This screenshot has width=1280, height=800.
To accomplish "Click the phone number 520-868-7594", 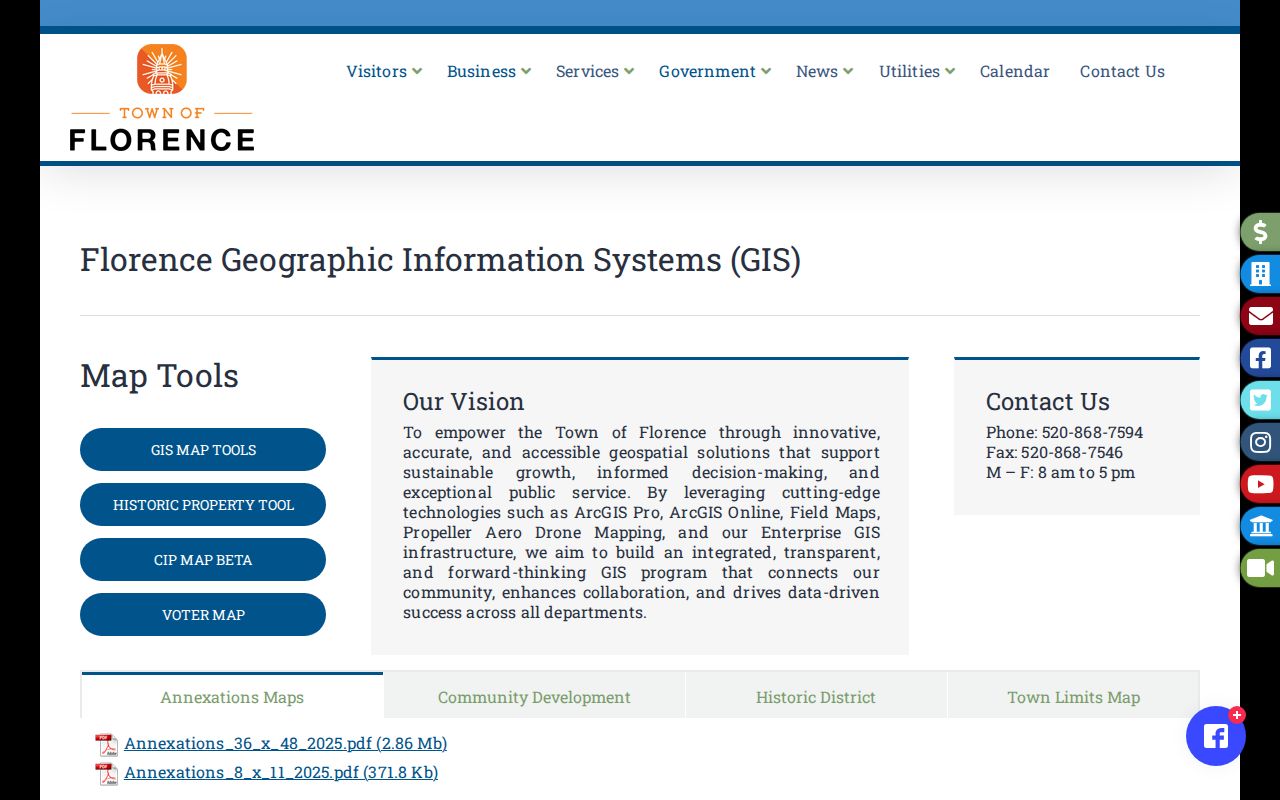I will tap(1092, 432).
